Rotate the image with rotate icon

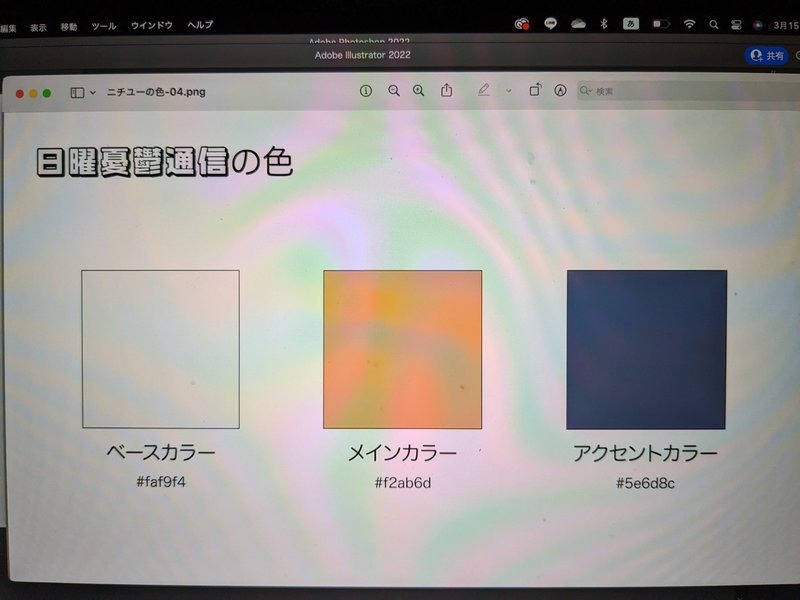tap(535, 90)
